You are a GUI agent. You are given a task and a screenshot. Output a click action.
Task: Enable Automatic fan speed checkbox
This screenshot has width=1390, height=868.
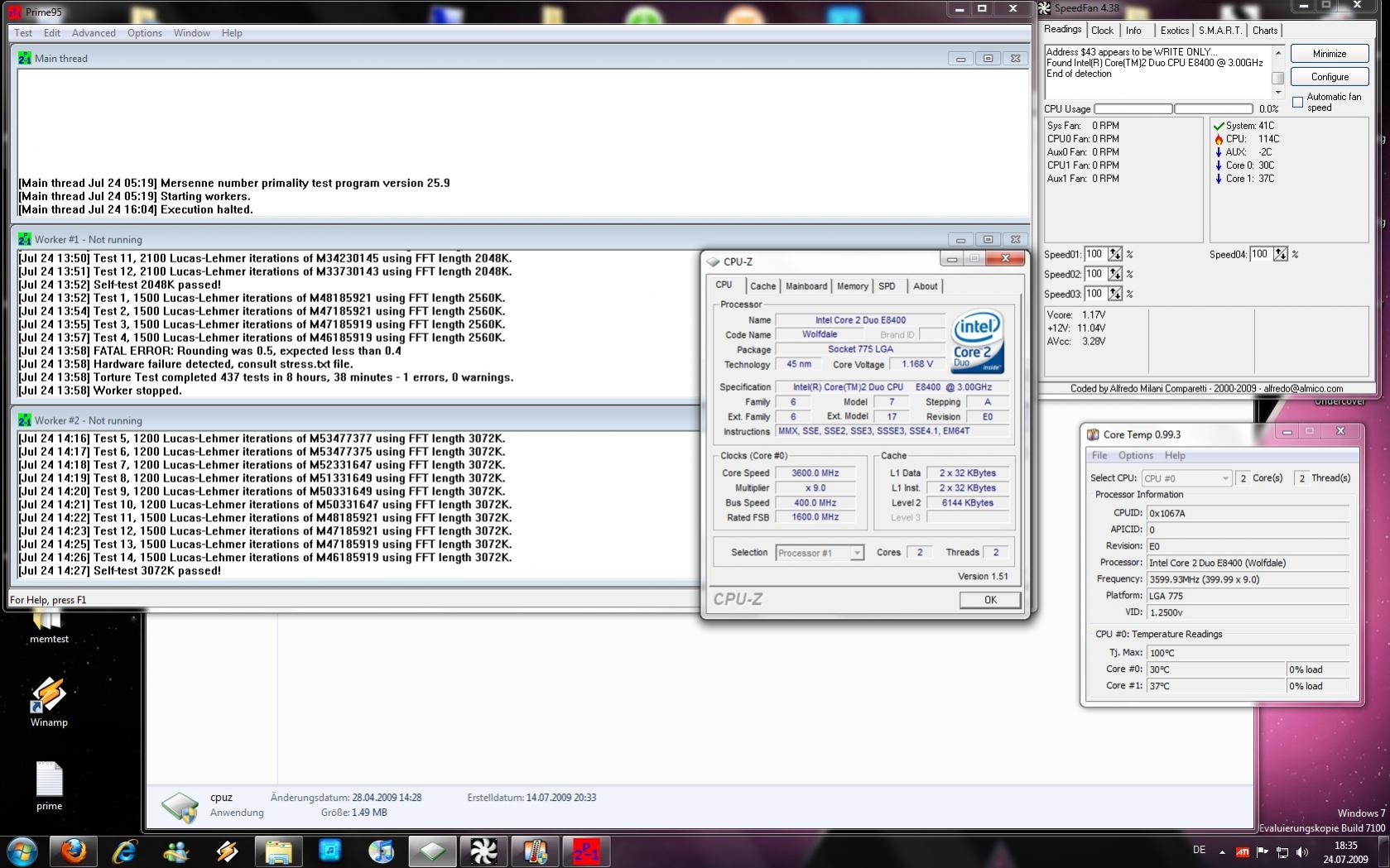pos(1297,102)
